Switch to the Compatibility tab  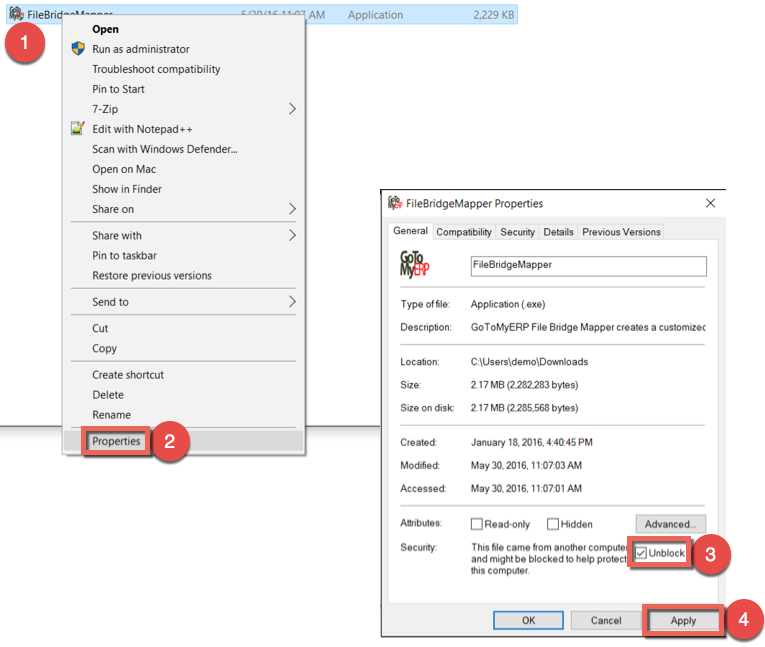463,232
